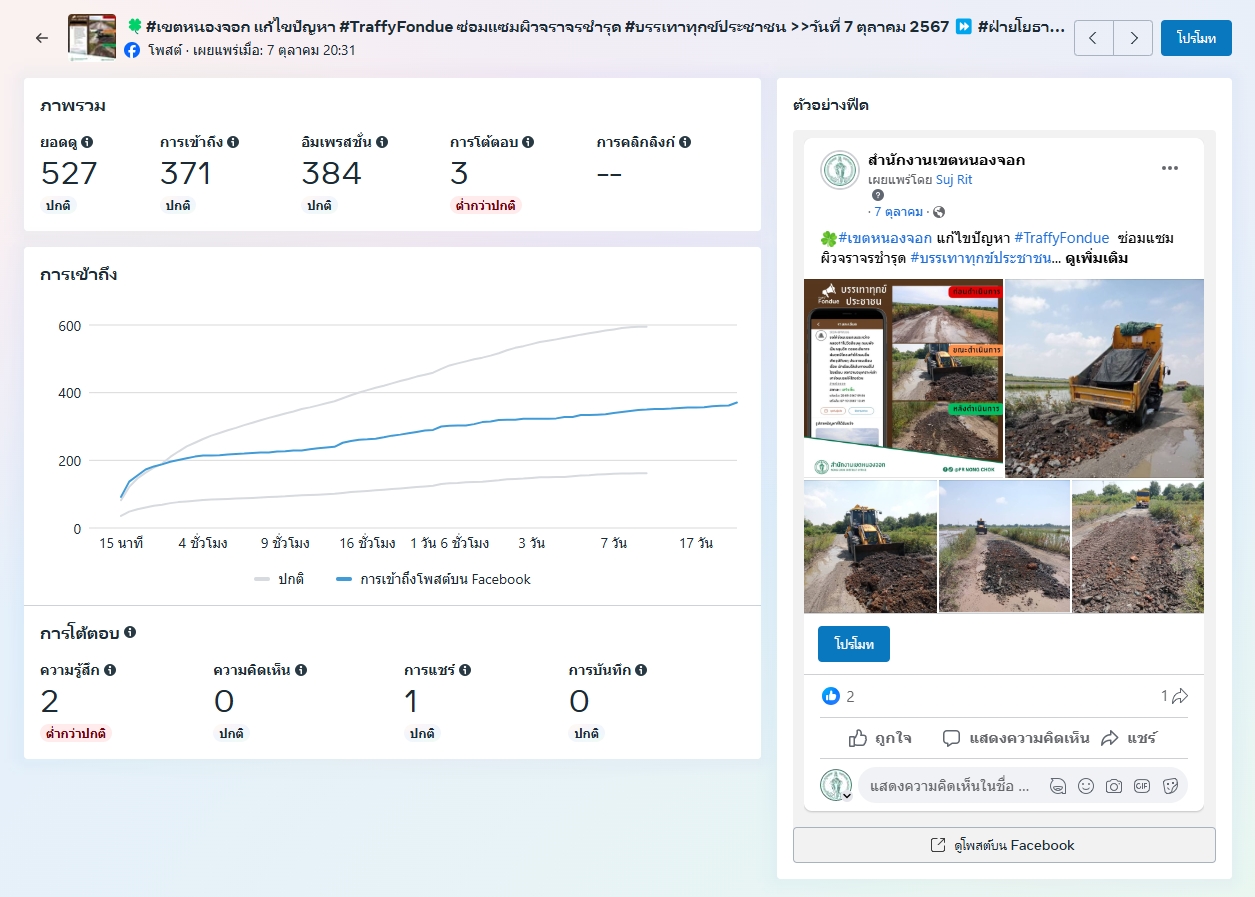The image size is (1255, 897).
Task: Open the three-dots post options menu
Action: click(1169, 168)
